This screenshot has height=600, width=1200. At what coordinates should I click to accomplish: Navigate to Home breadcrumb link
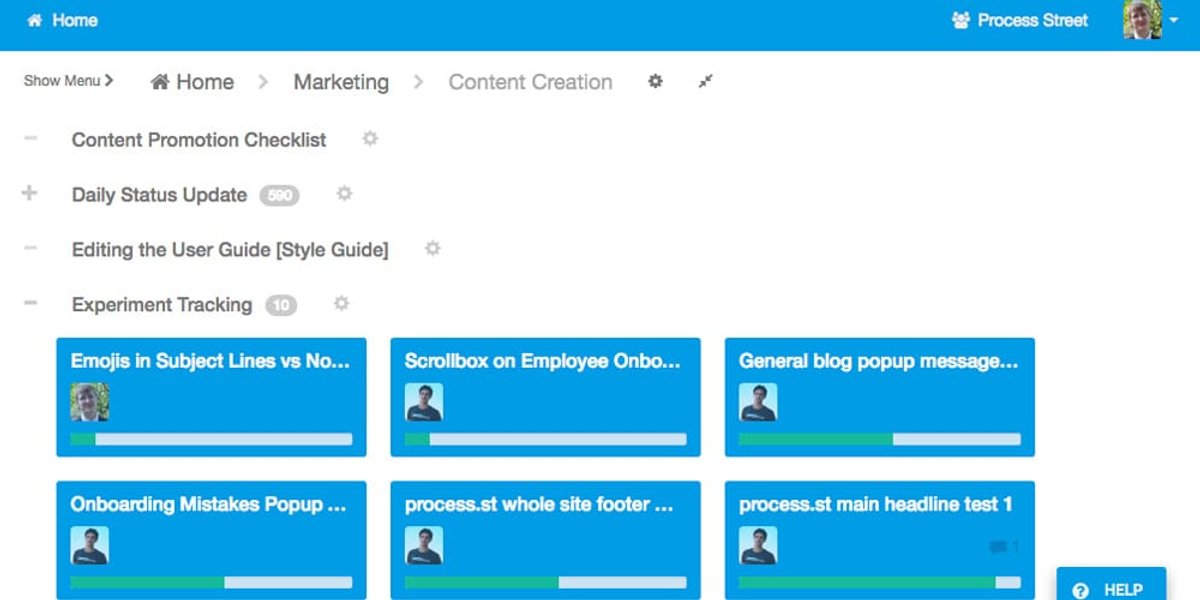point(192,82)
